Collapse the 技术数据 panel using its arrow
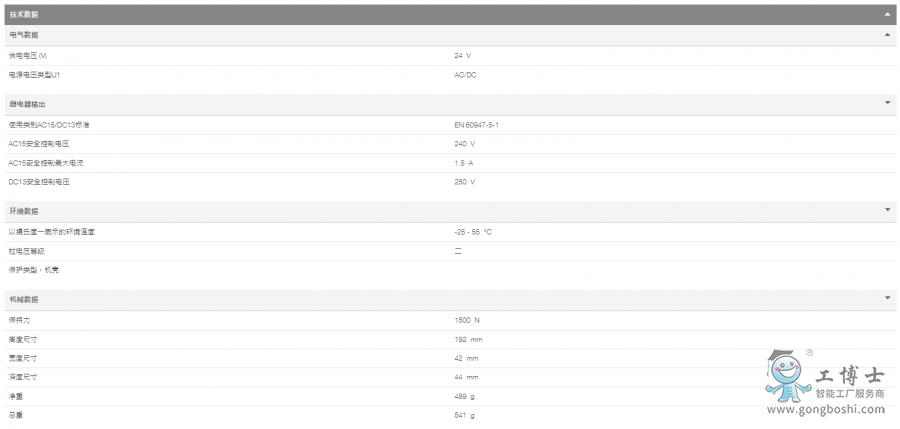The width and height of the screenshot is (900, 429). [887, 14]
